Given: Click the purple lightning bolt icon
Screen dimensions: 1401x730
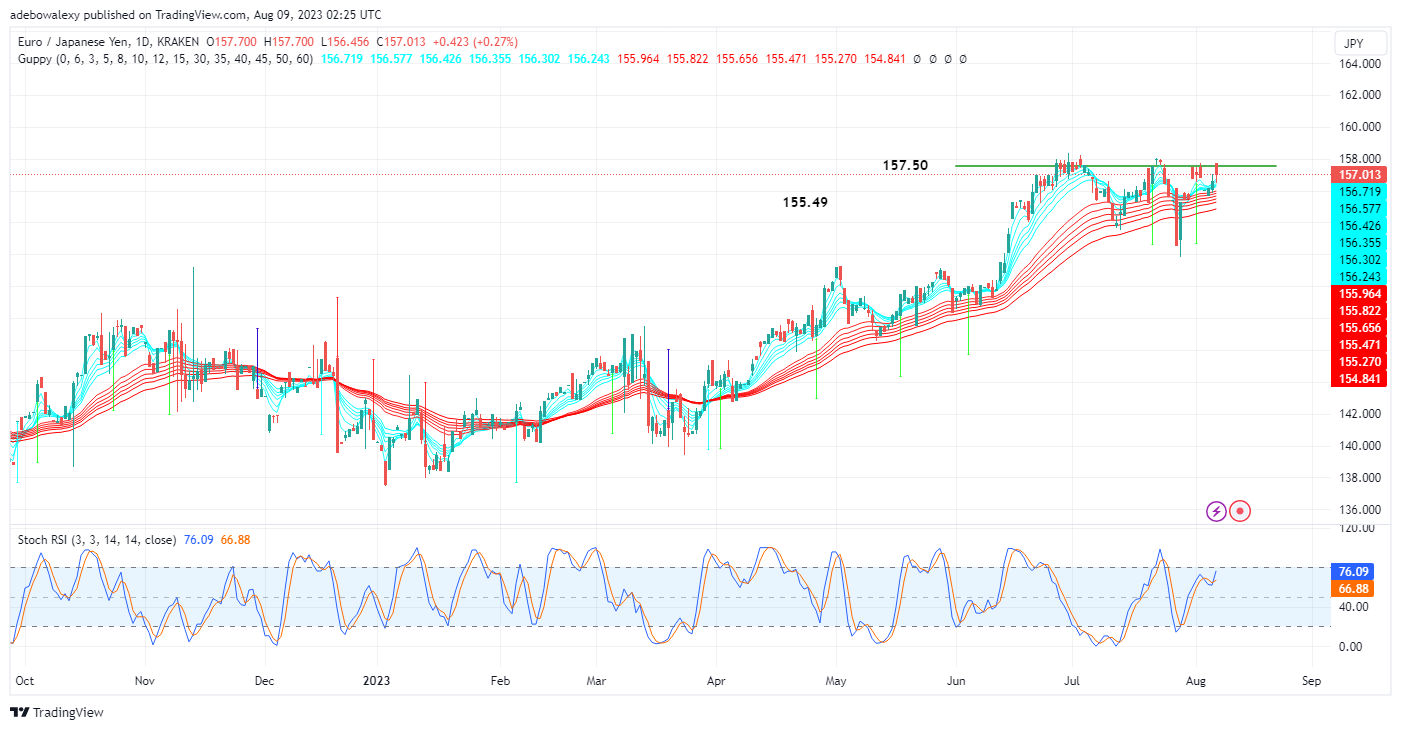Looking at the screenshot, I should 1216,511.
